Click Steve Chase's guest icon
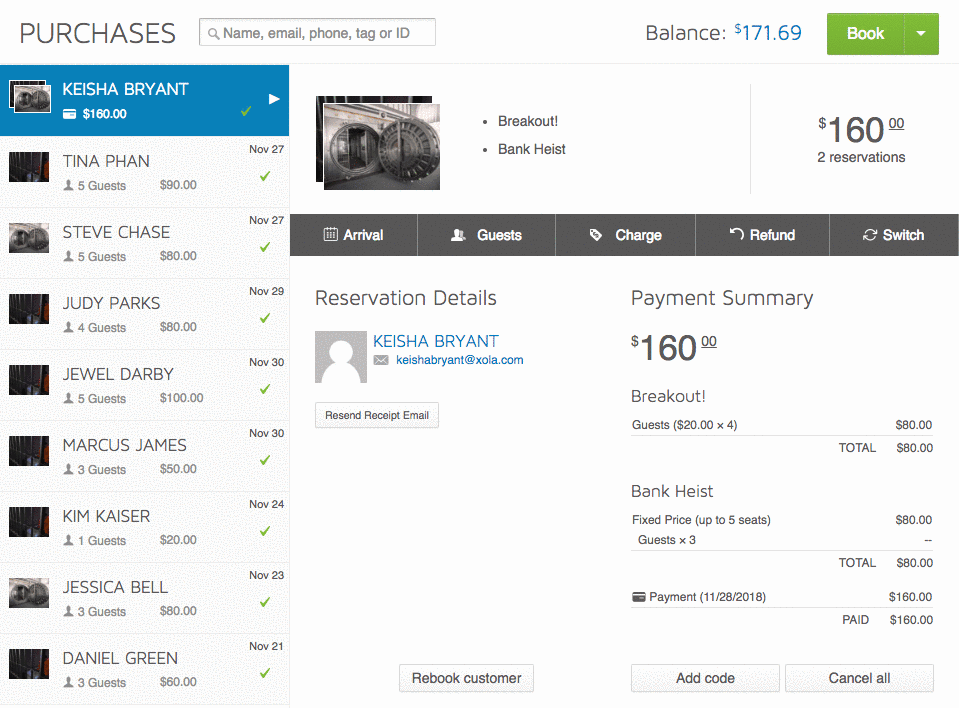959x708 pixels. tap(68, 256)
